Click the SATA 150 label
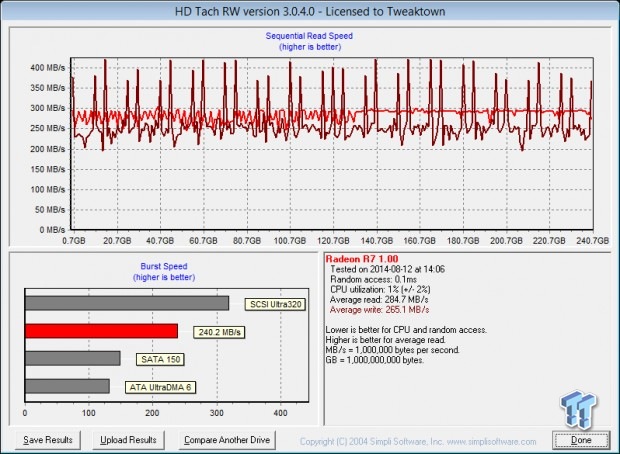This screenshot has width=620, height=454. click(160, 359)
